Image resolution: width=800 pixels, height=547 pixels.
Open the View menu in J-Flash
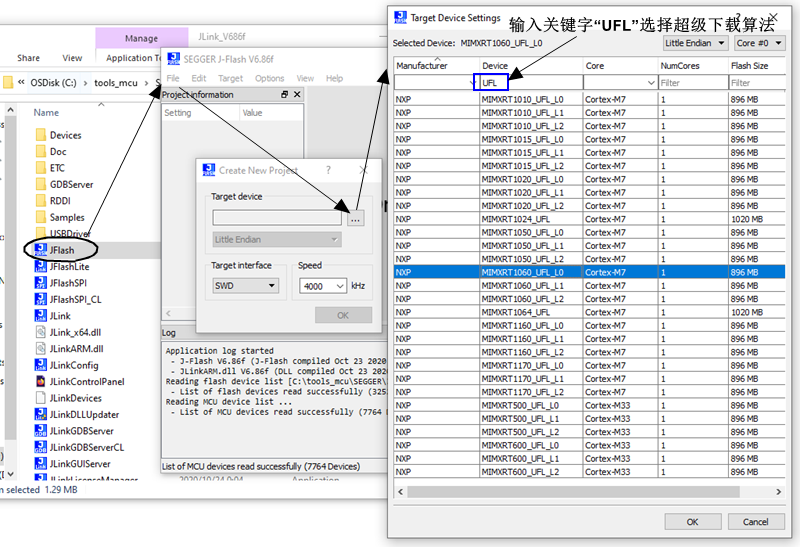point(305,78)
